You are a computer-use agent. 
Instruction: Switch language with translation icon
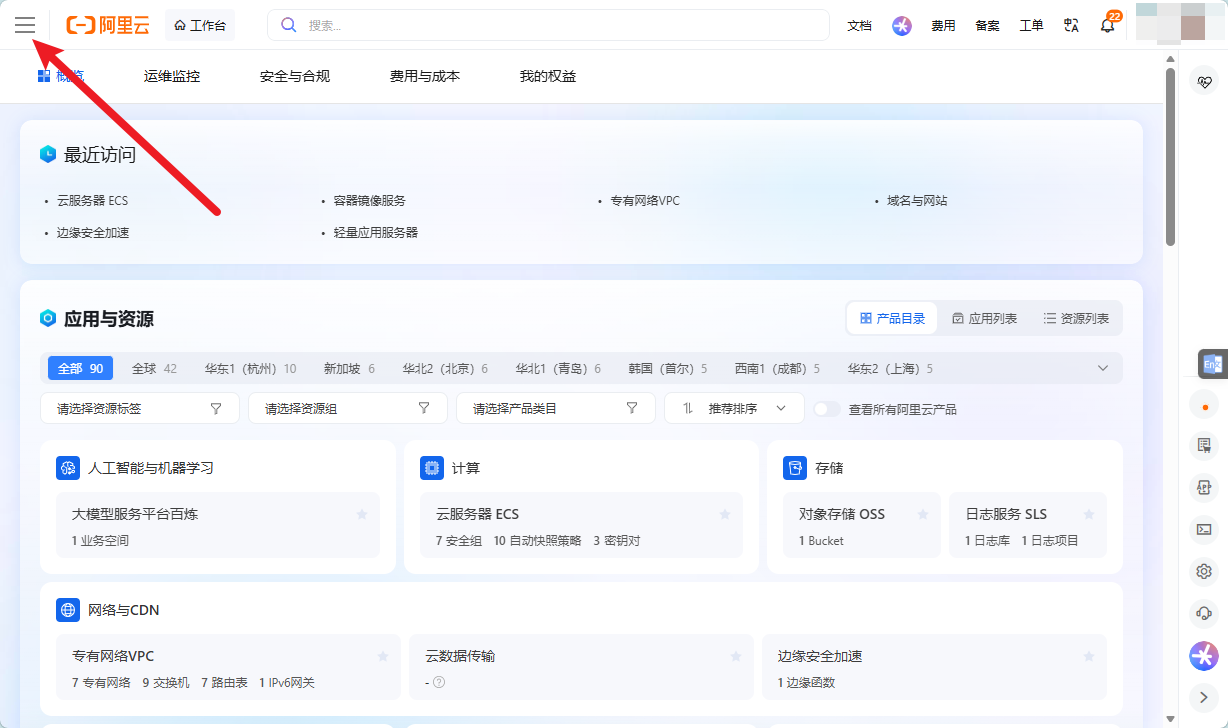click(1071, 26)
